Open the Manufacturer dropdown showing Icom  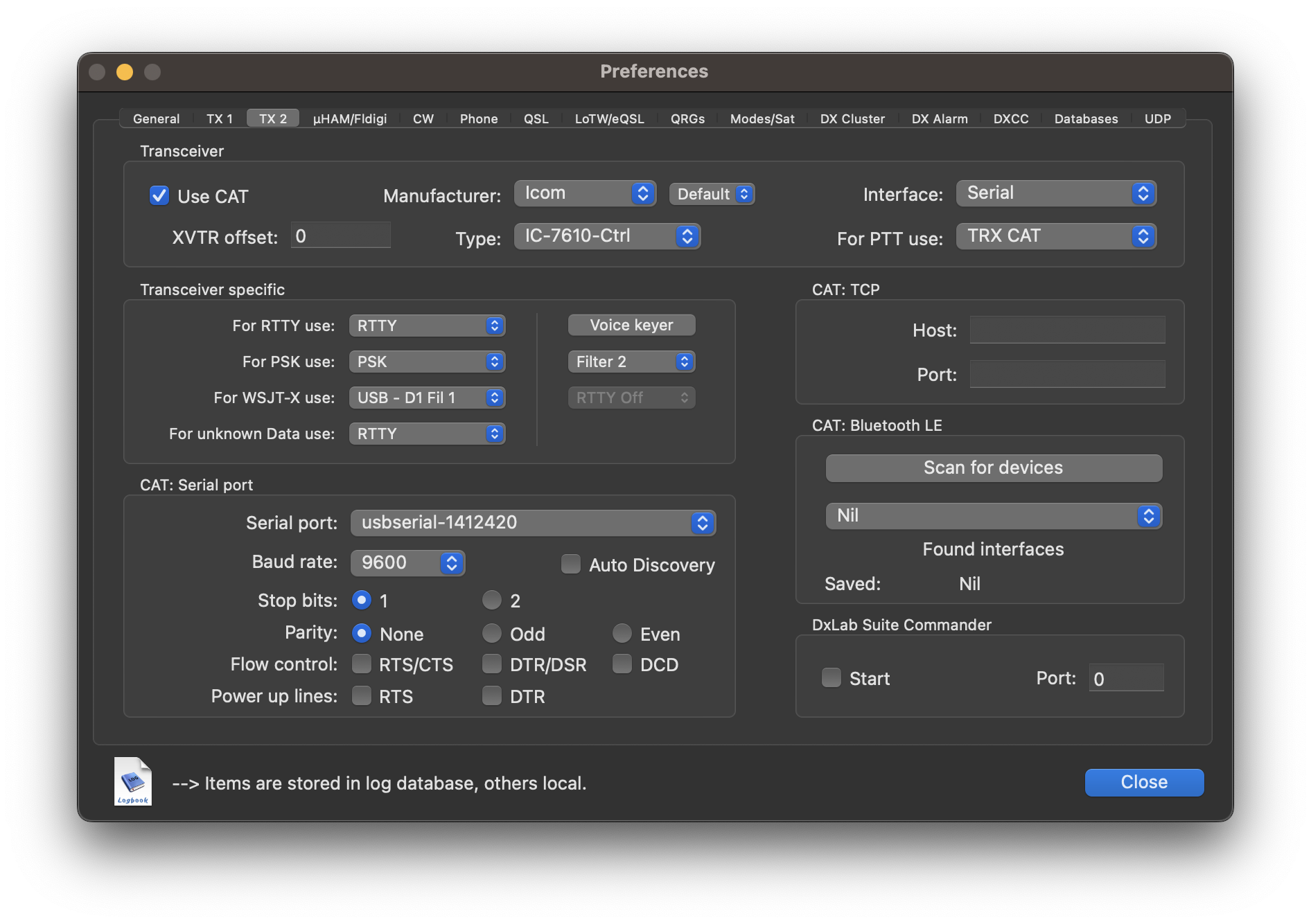(x=585, y=193)
